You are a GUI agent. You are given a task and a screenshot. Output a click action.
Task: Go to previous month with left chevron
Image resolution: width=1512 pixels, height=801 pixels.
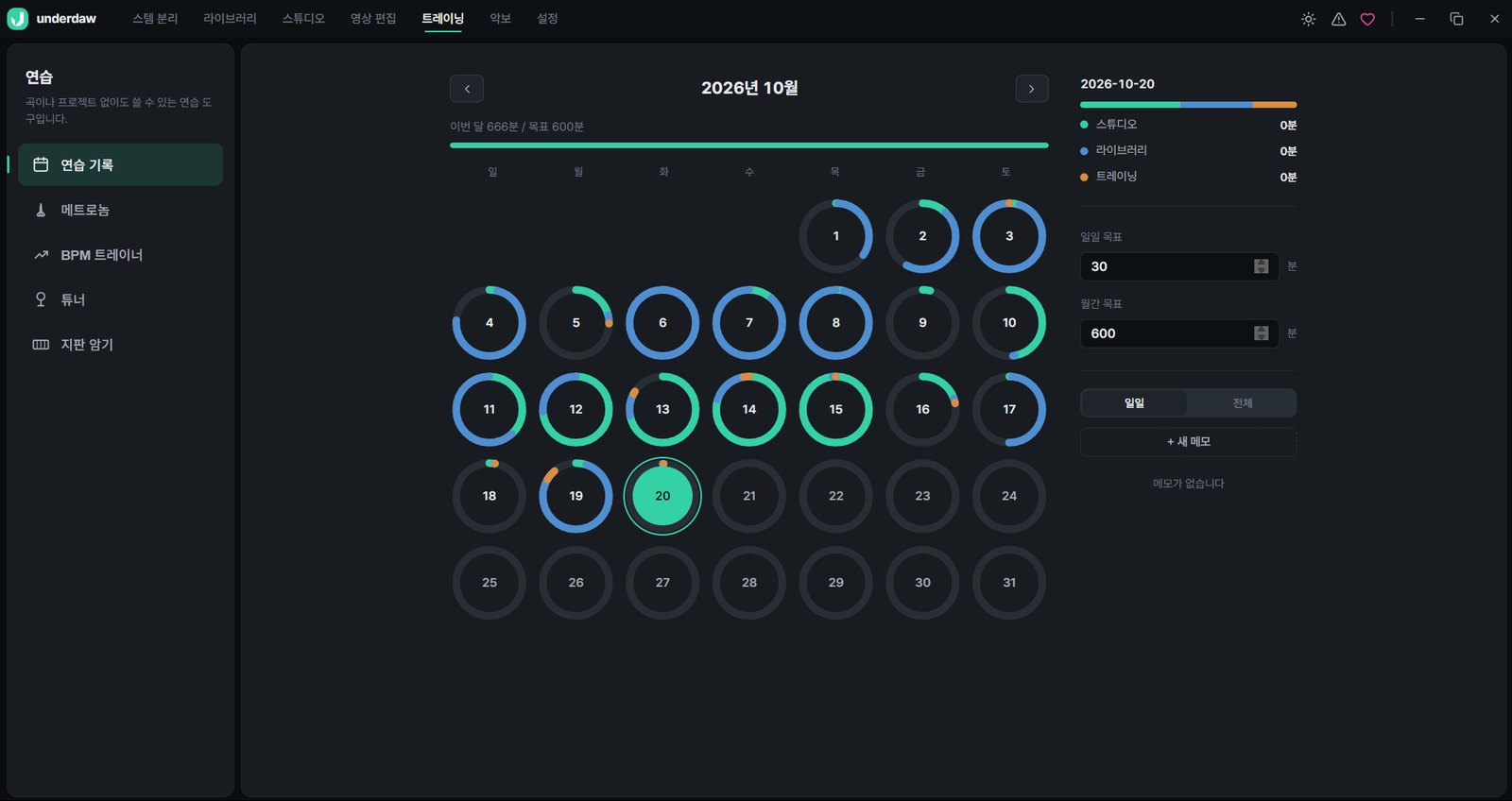pyautogui.click(x=467, y=89)
